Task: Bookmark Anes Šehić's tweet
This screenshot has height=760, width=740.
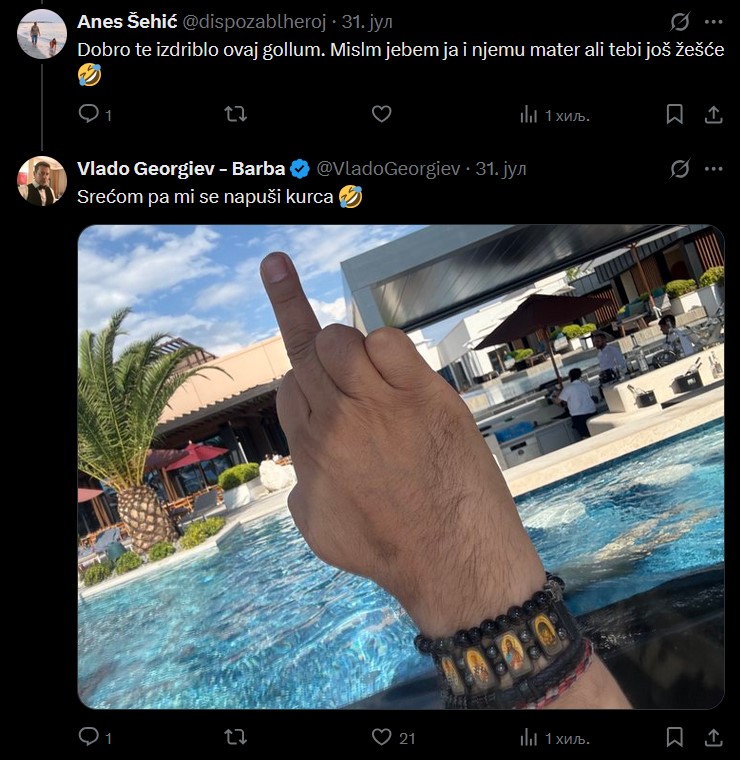Action: pos(675,114)
